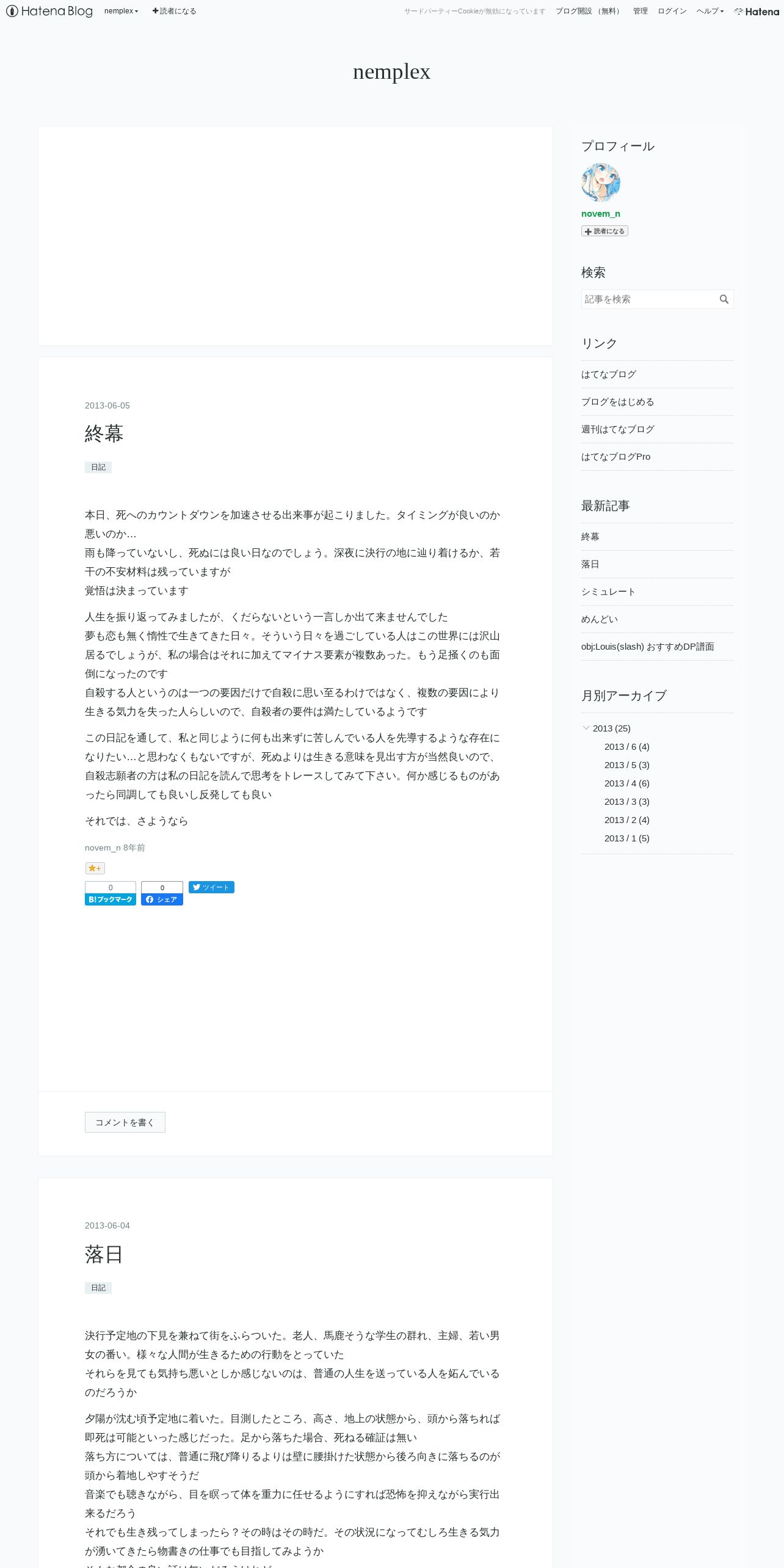This screenshot has width=784, height=1568.
Task: Click the Facebook share count 0 box
Action: pyautogui.click(x=162, y=888)
